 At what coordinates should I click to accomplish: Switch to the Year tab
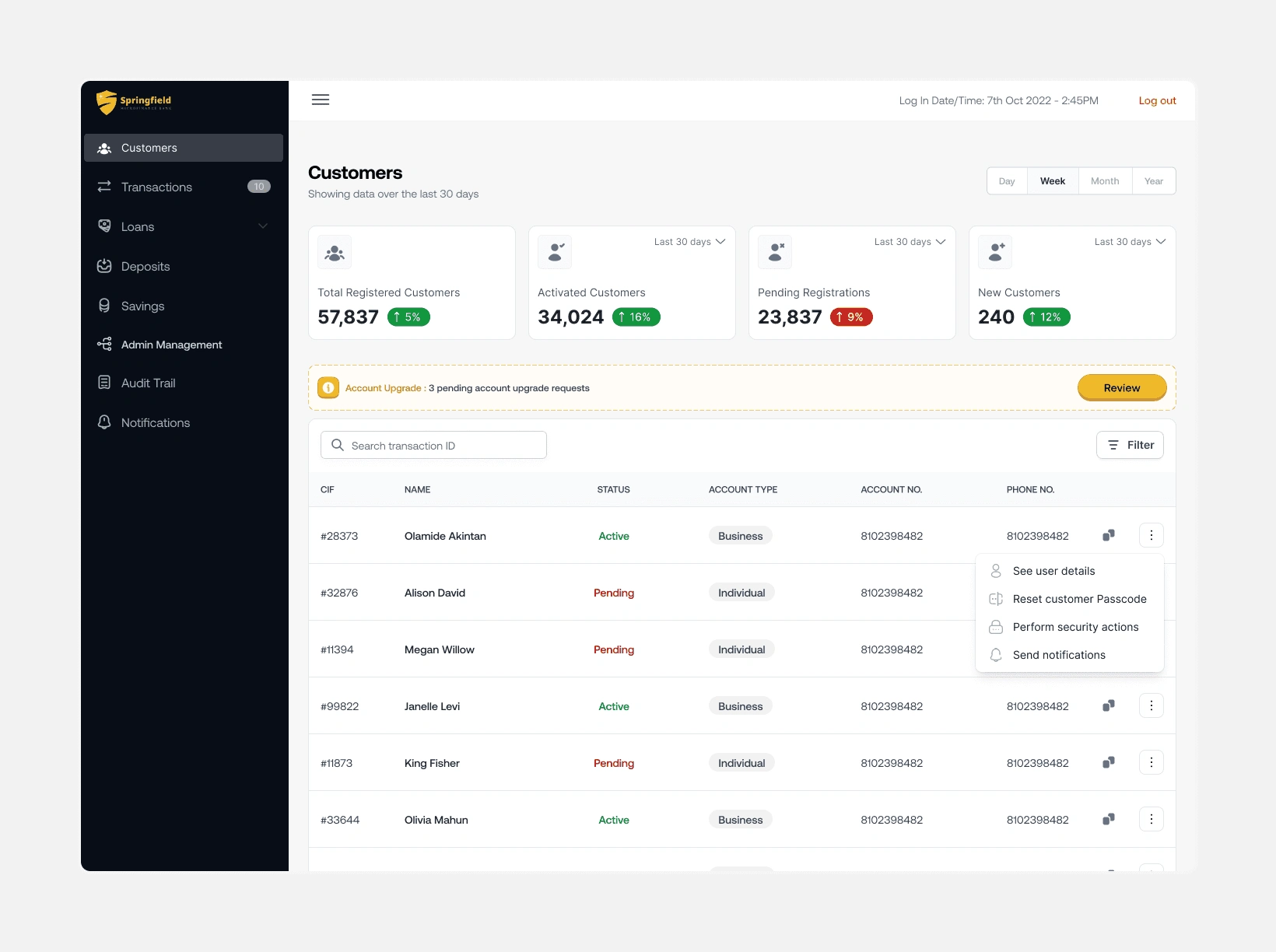1154,181
